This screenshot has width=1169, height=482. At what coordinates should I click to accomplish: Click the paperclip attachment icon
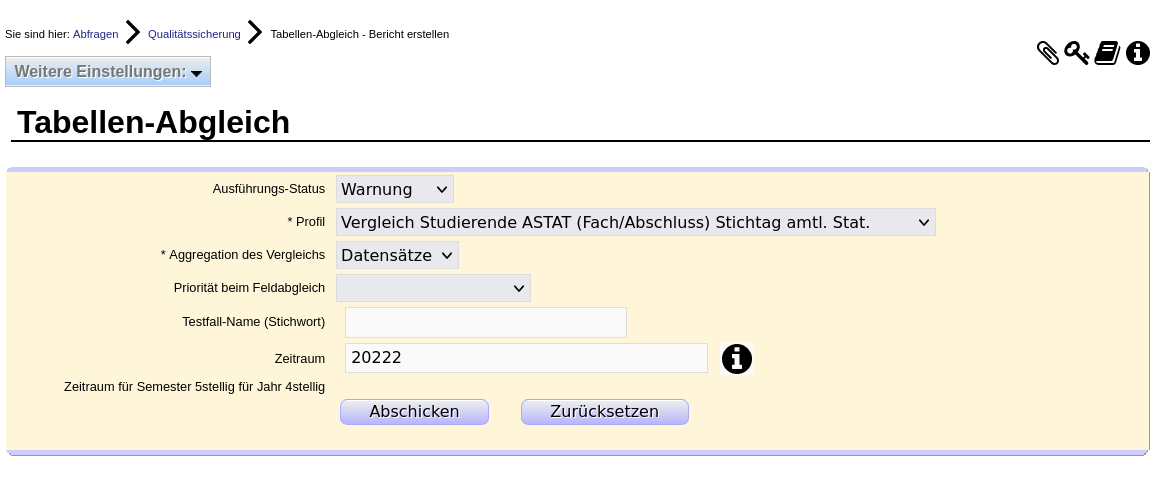(1047, 53)
